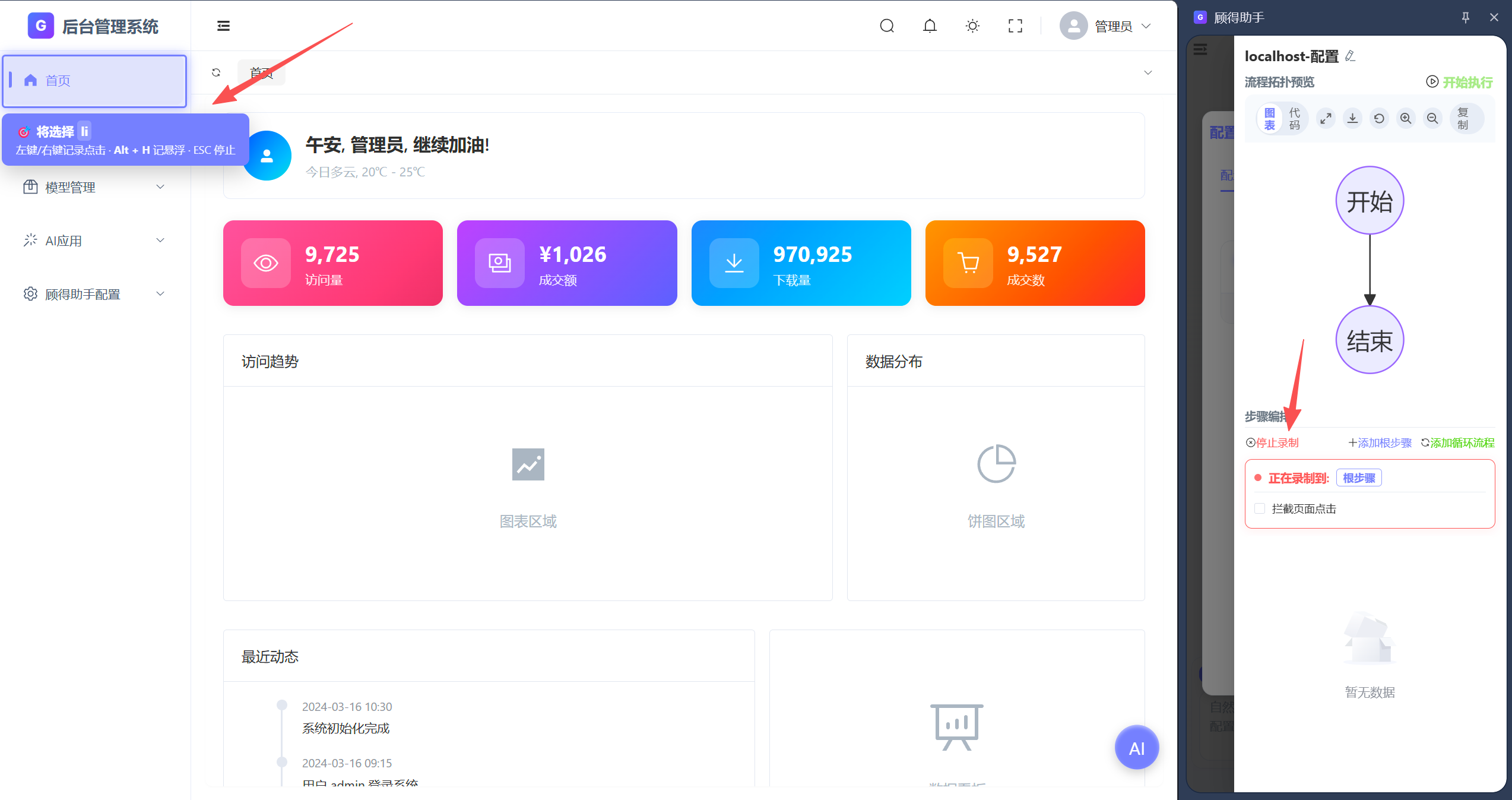Zoom in on the flow topology preview
Screen dimensions: 1512x800
[x=1406, y=118]
